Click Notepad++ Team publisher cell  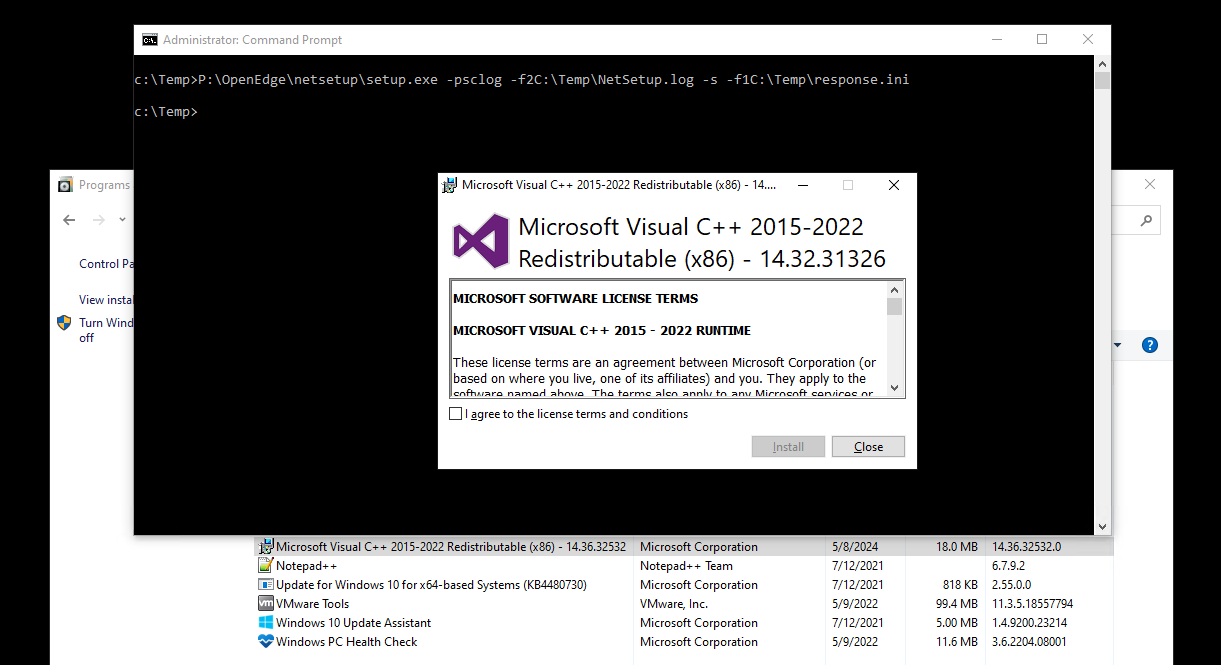686,566
